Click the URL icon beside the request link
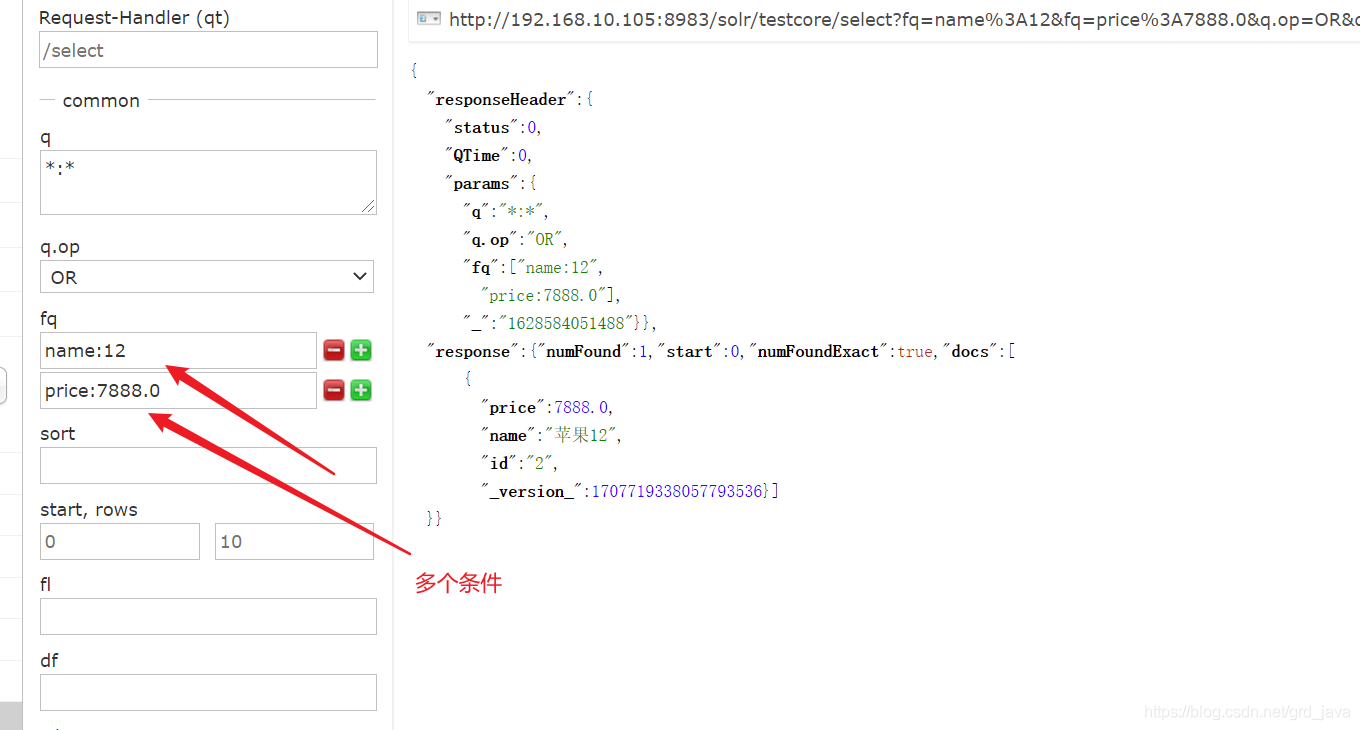1360x730 pixels. (x=429, y=18)
